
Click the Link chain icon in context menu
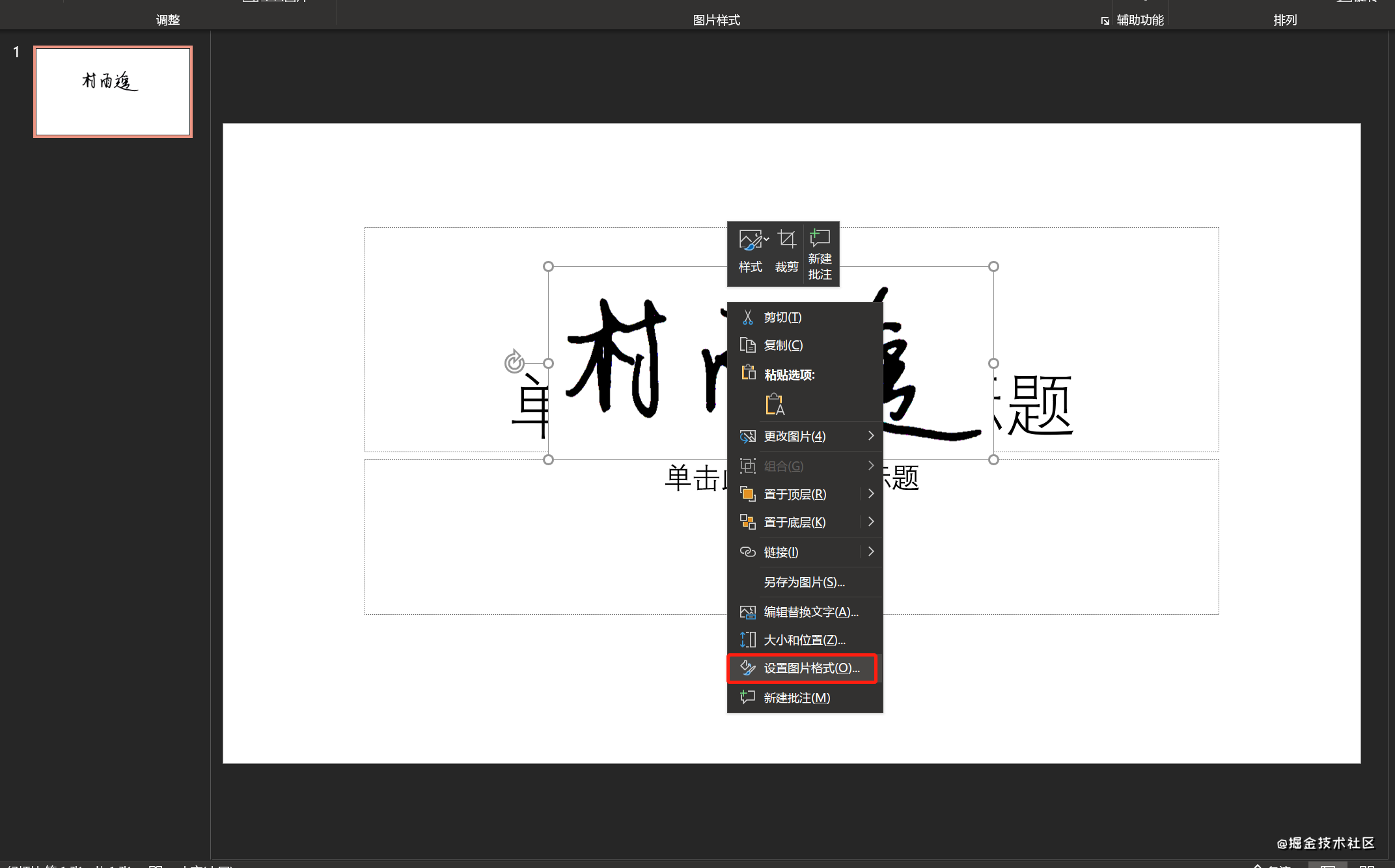point(747,552)
